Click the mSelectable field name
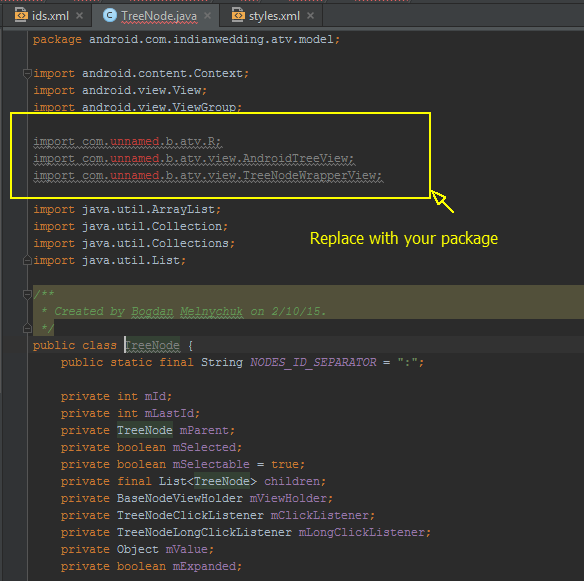The height and width of the screenshot is (581, 584). 211,464
